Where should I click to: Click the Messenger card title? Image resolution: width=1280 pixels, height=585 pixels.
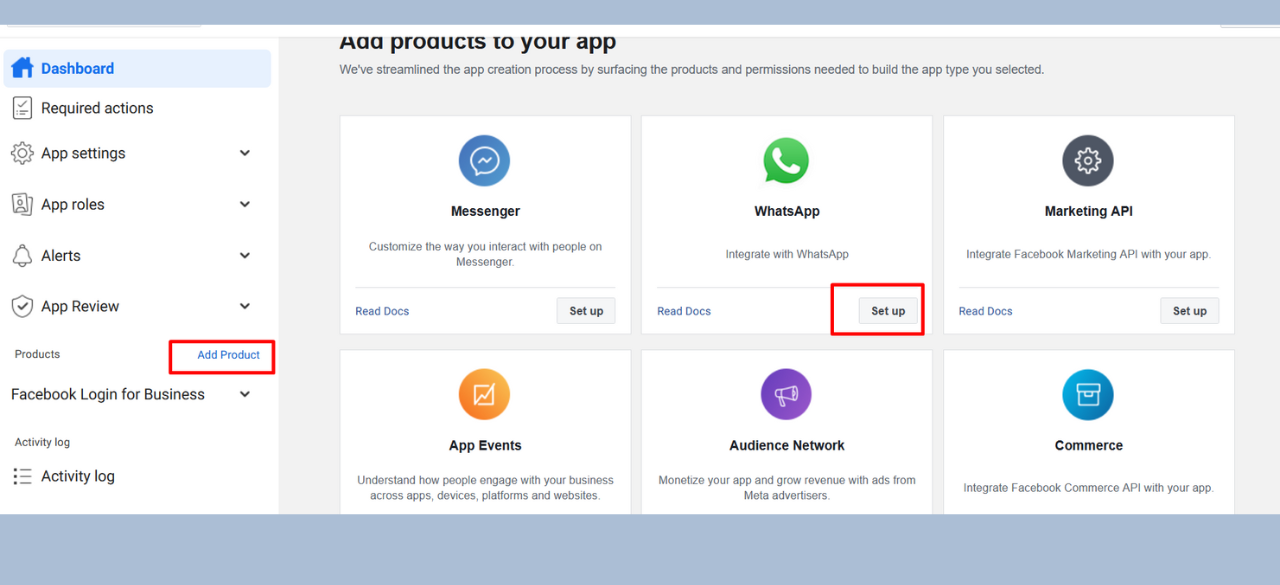point(485,211)
